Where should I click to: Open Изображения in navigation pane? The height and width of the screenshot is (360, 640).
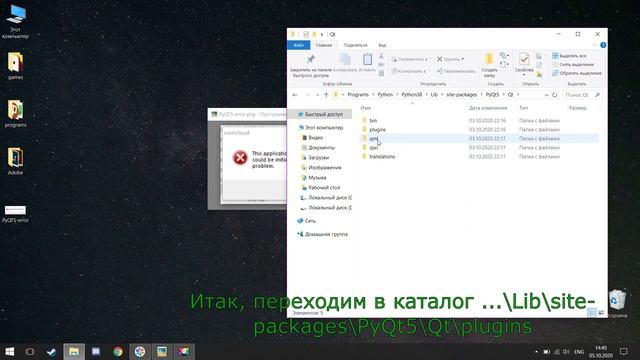321,167
